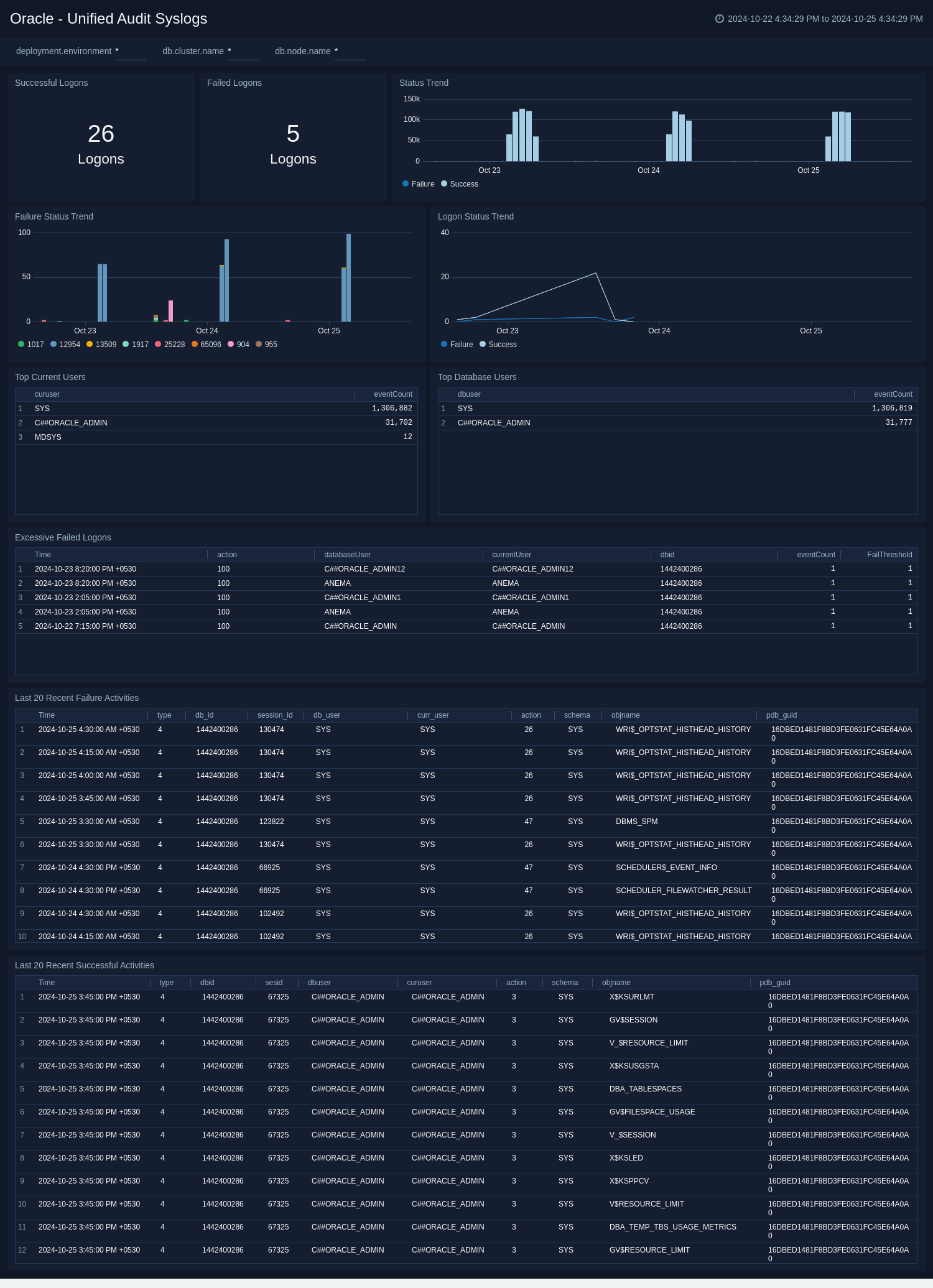Toggle 904 legend entry
Screen dimensions: 933x1288
pos(239,345)
